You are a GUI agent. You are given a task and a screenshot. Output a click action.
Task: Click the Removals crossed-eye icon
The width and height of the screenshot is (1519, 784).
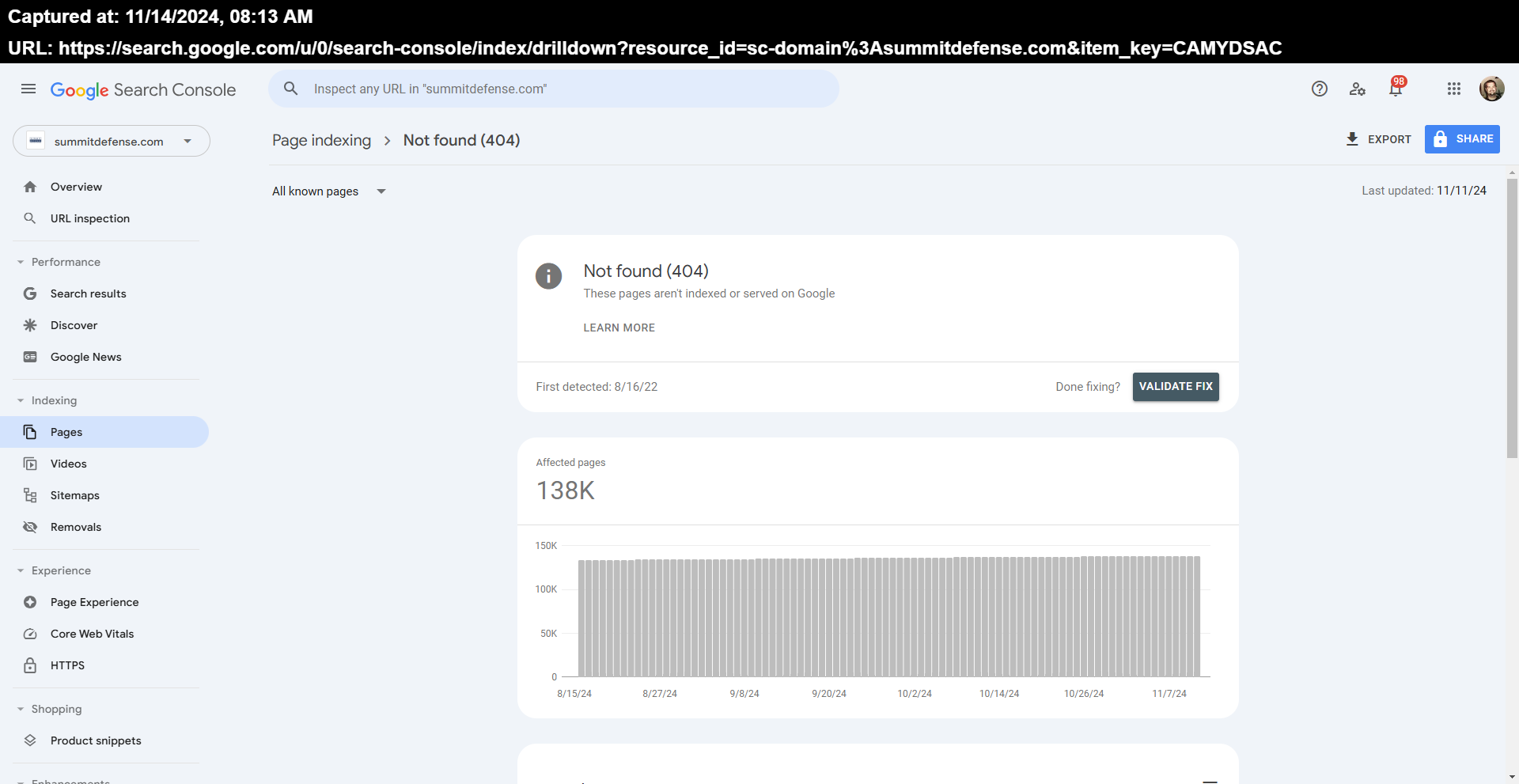pyautogui.click(x=30, y=527)
